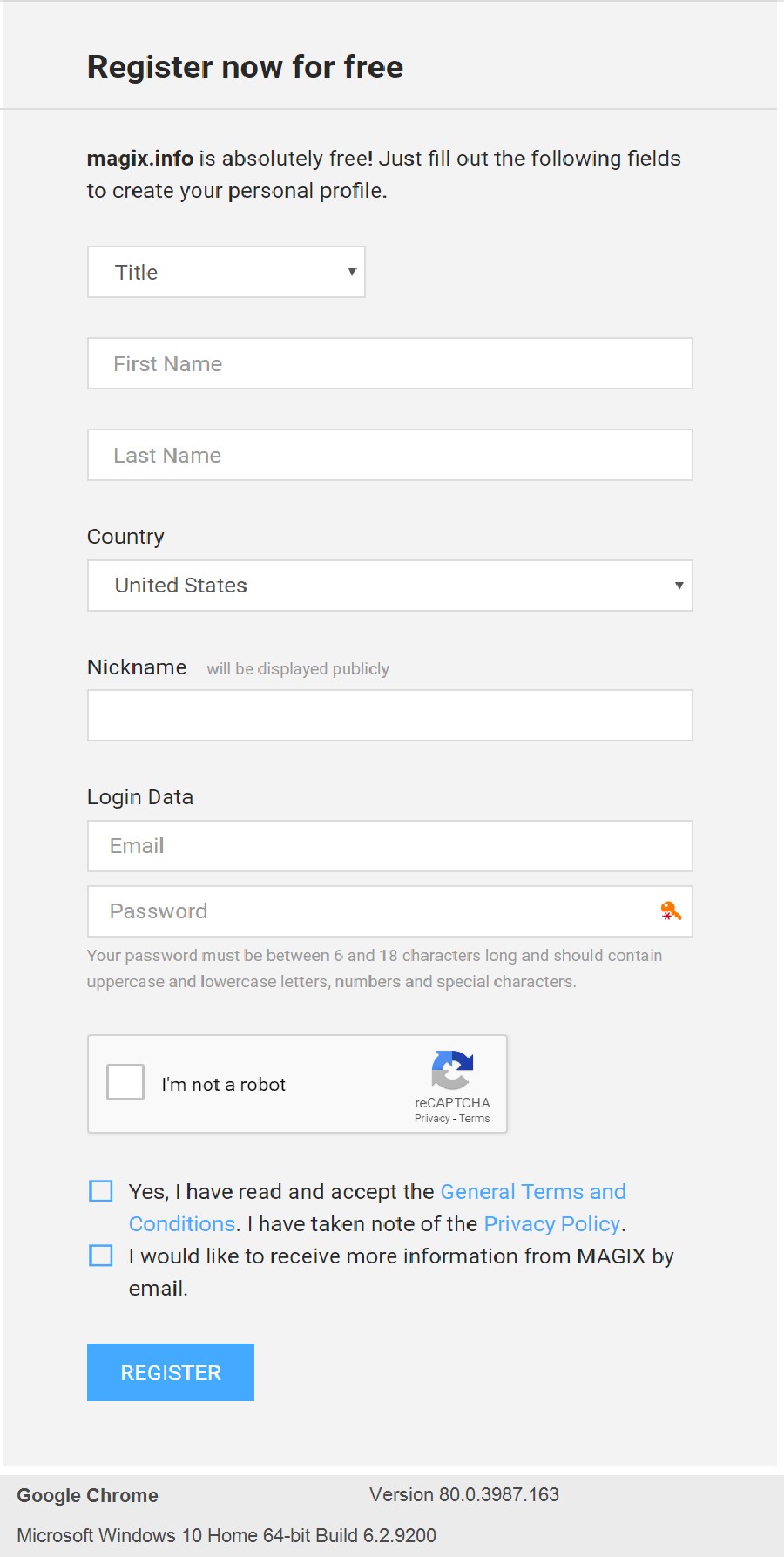Click the reCAPTCHA Privacy link
784x1557 pixels.
pos(432,1119)
